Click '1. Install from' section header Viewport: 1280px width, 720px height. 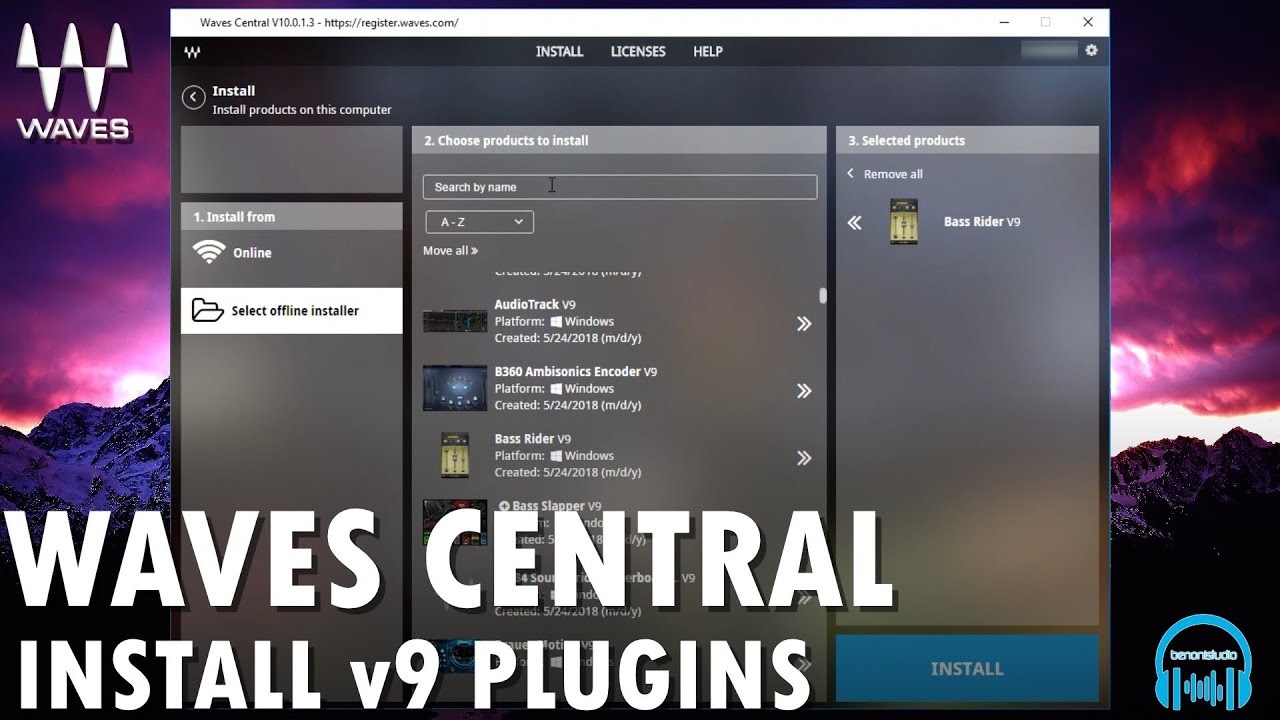(291, 216)
